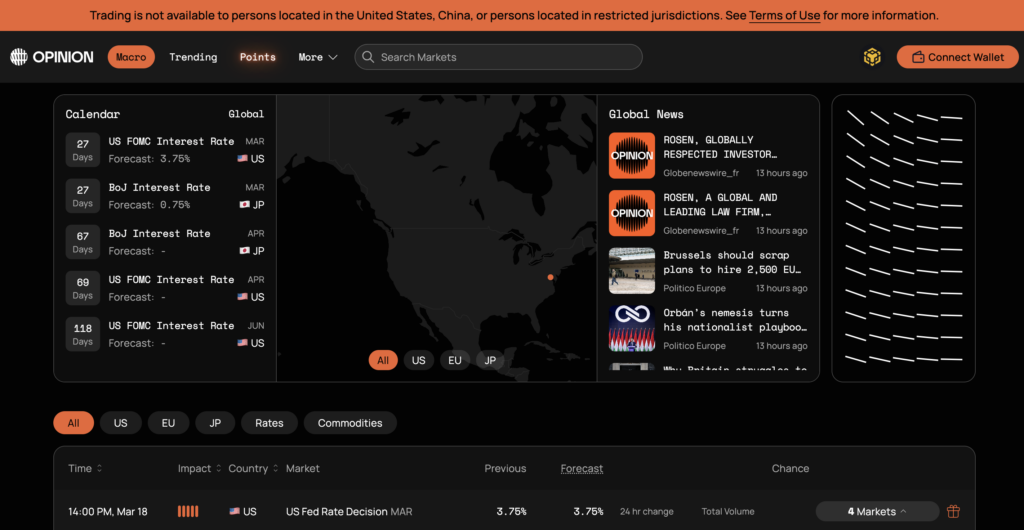Click the Opinion logo in header
The width and height of the screenshot is (1024, 530).
tap(52, 57)
